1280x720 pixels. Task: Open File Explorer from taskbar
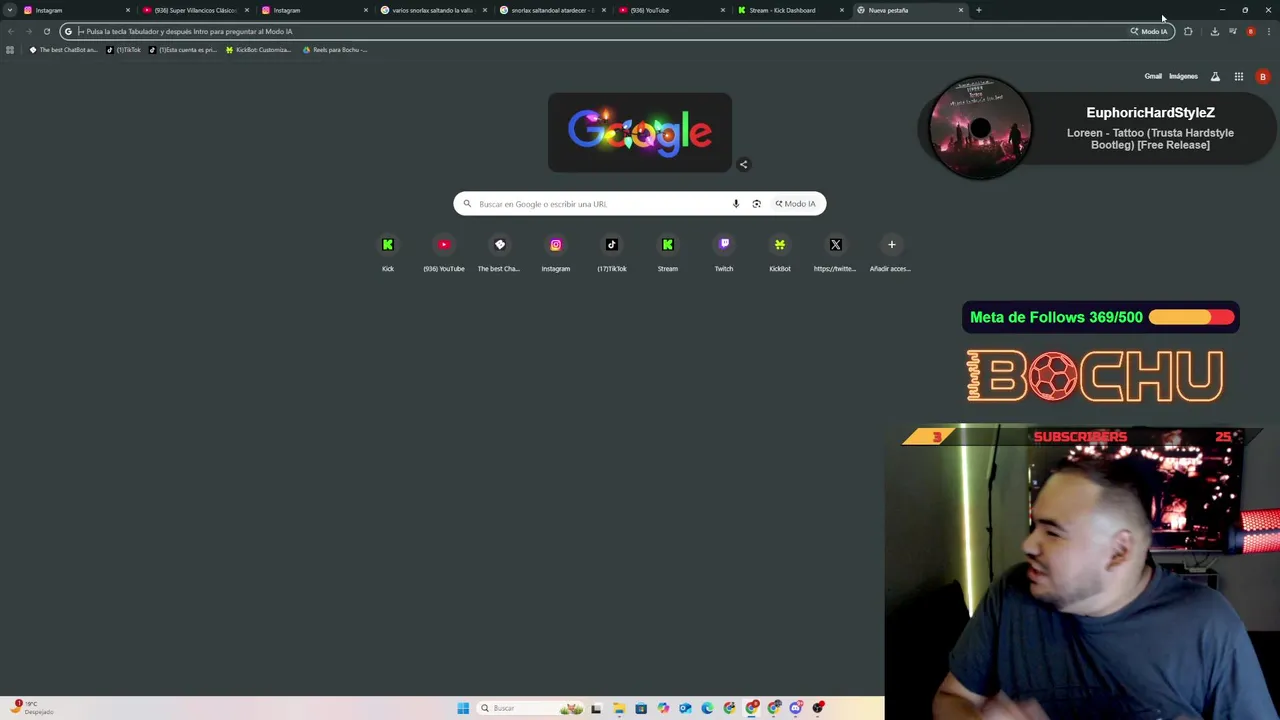coord(619,708)
